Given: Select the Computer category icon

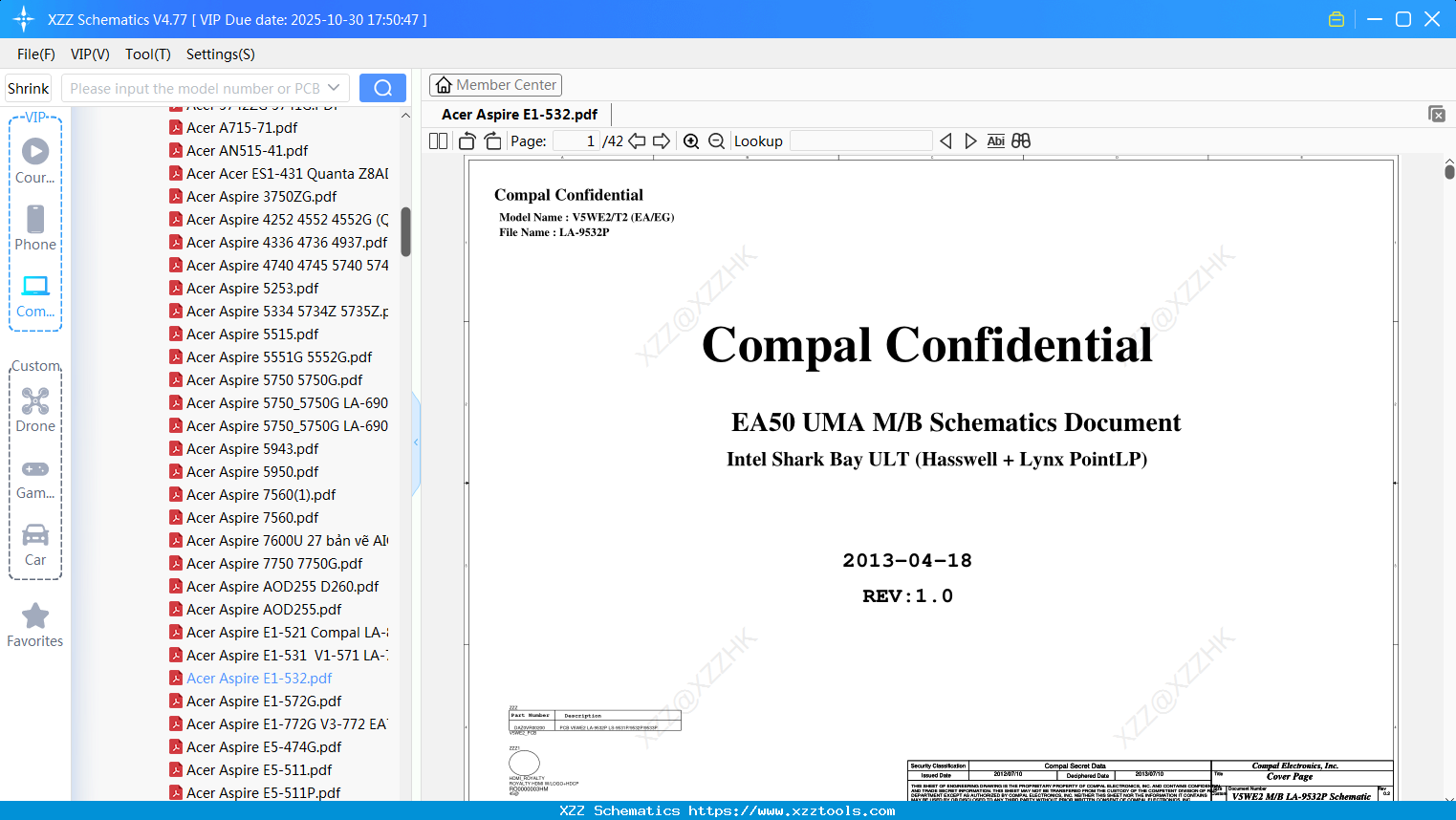Looking at the screenshot, I should pyautogui.click(x=35, y=296).
